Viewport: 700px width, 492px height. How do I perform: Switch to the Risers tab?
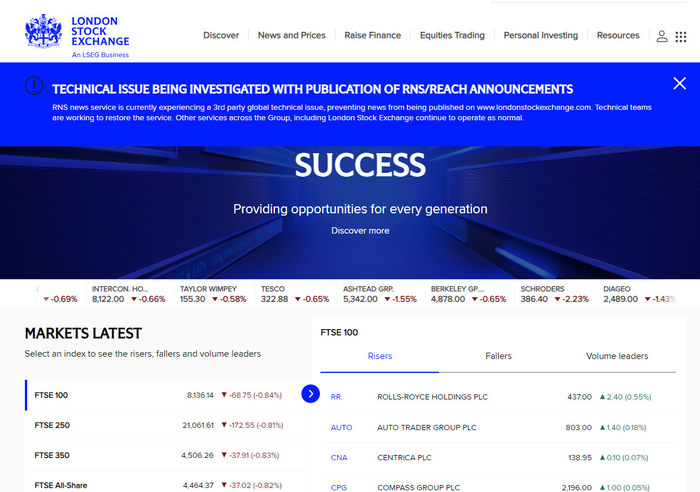[380, 356]
